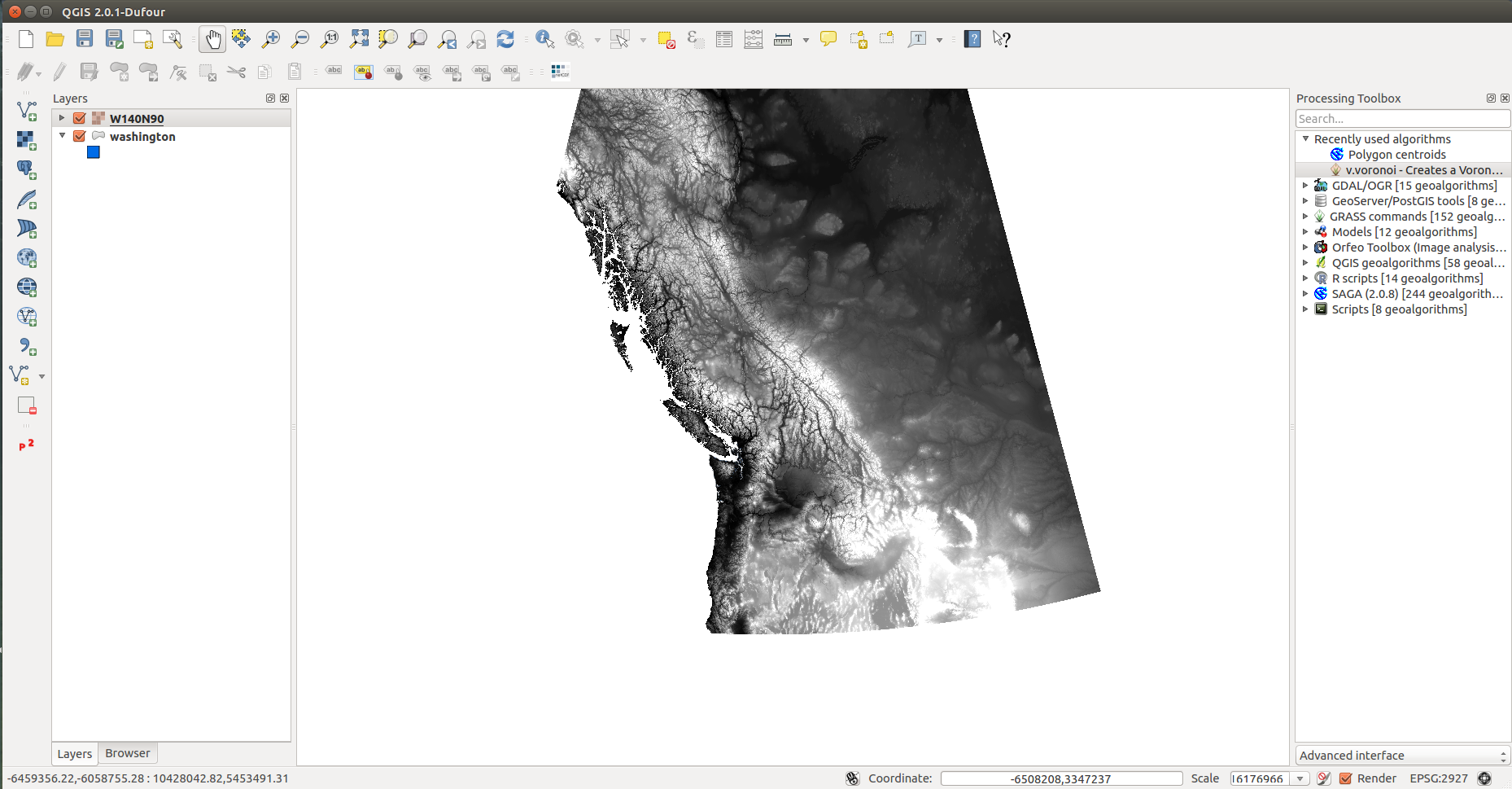
Task: Expand the W140N90 layer tree node
Action: click(62, 118)
